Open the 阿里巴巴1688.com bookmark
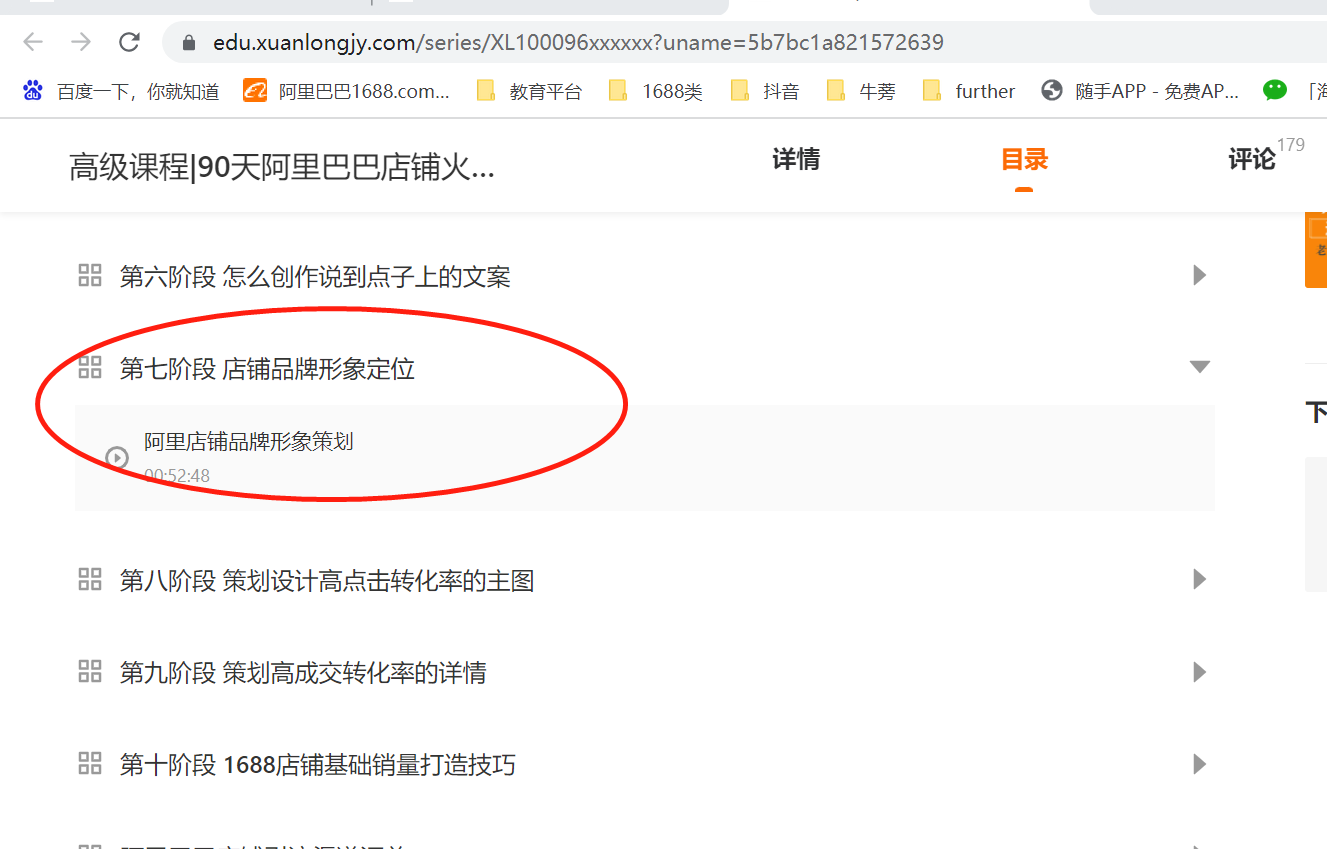Screen dimensions: 1327x849 tap(346, 91)
